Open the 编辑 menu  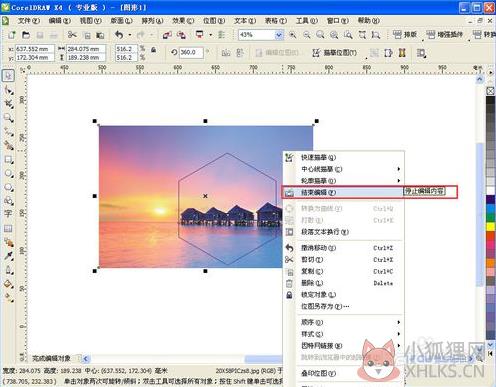(59, 21)
